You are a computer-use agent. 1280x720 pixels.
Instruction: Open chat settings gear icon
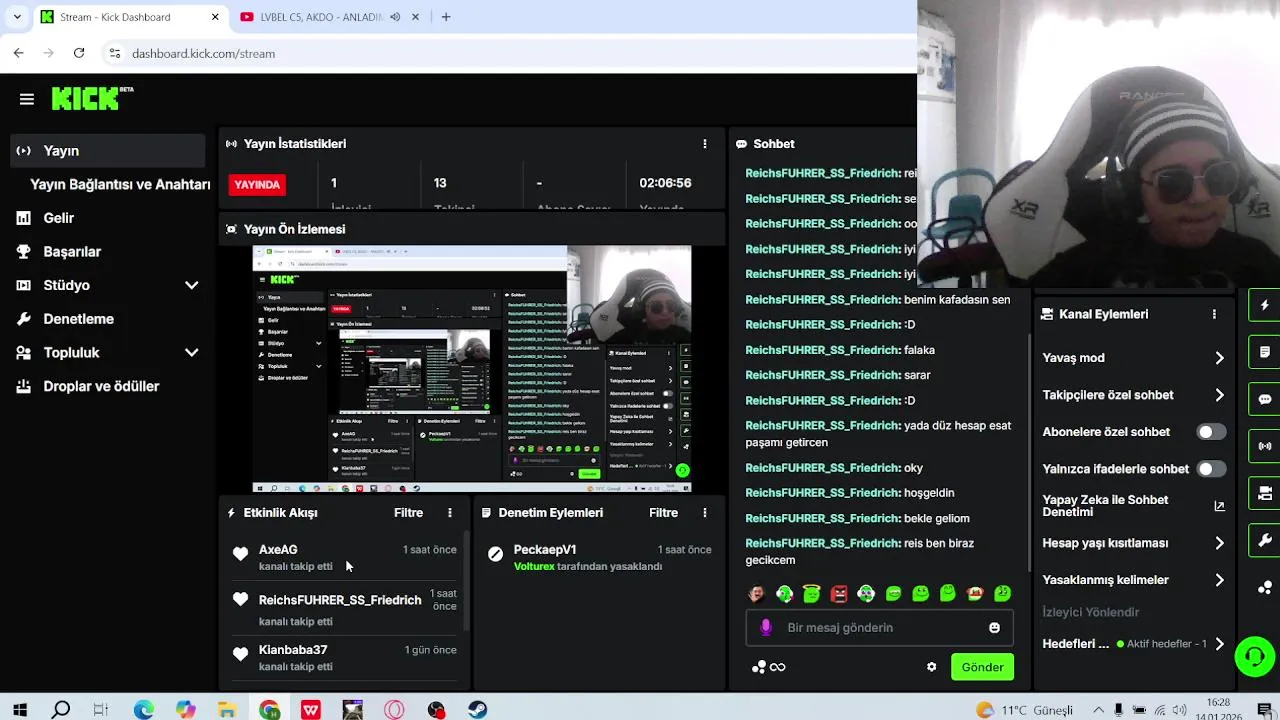pyautogui.click(x=932, y=667)
